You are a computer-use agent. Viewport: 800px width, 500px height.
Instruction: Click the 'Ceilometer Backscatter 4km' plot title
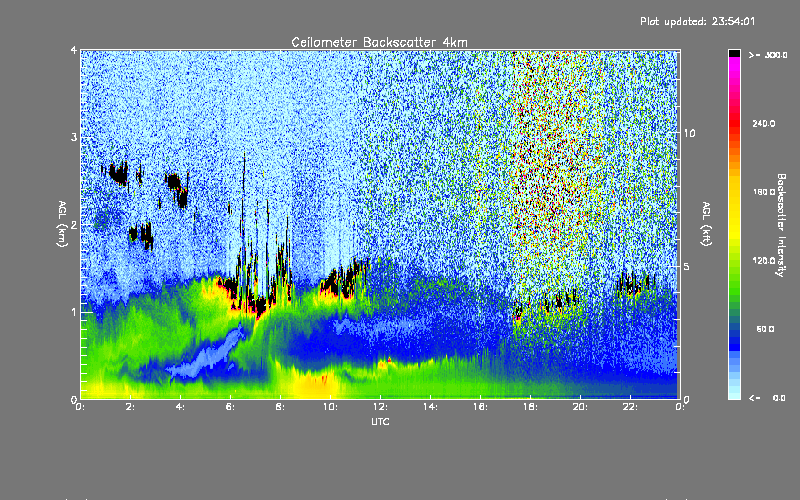[x=379, y=42]
